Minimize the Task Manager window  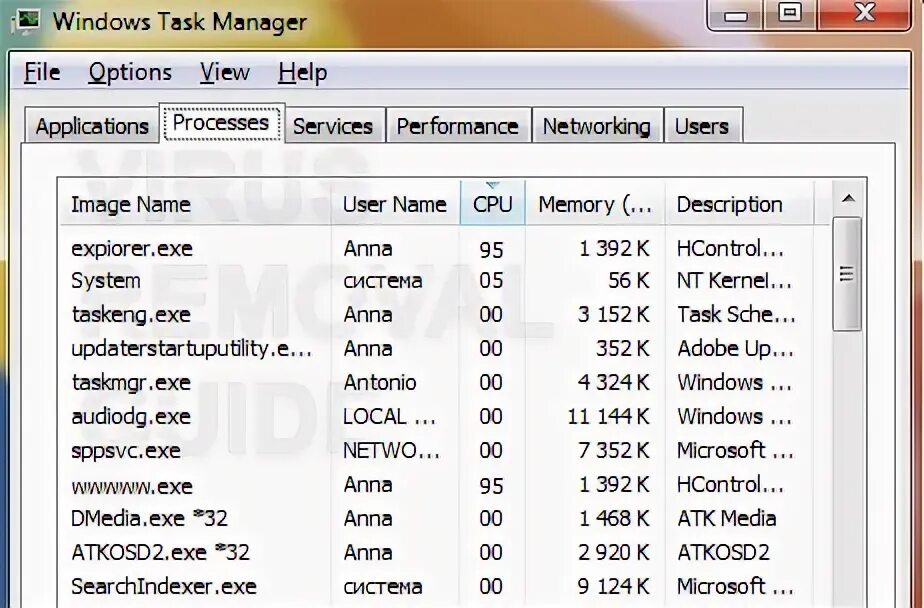(x=735, y=14)
